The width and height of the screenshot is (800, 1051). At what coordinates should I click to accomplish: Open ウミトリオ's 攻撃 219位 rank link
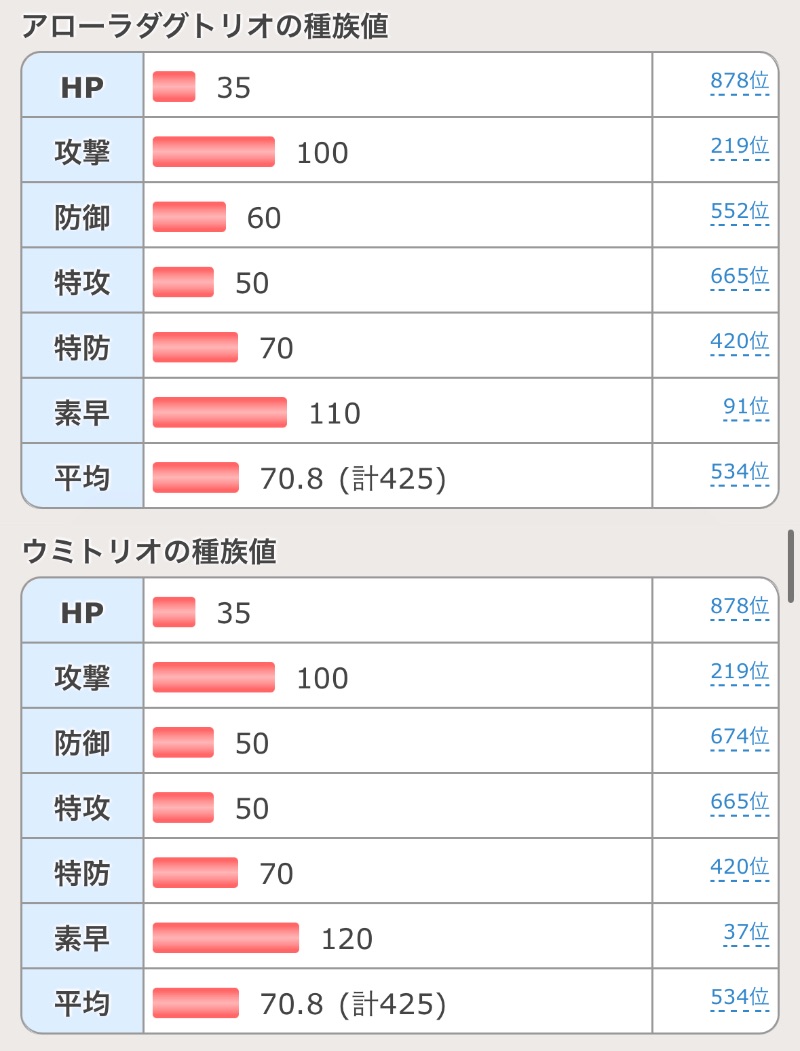739,672
